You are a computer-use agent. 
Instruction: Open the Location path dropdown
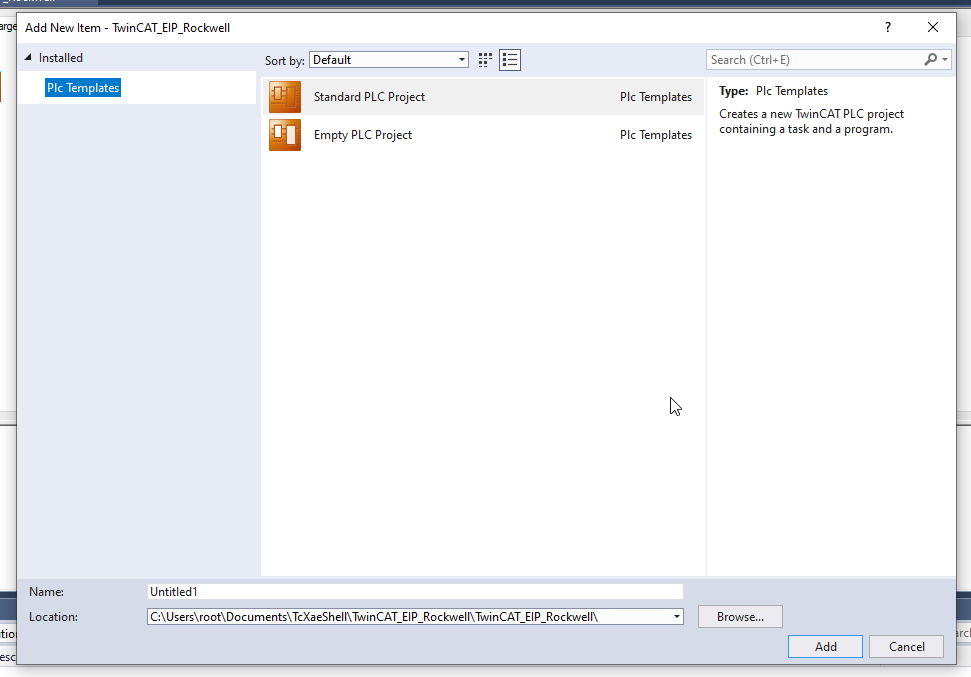point(677,616)
